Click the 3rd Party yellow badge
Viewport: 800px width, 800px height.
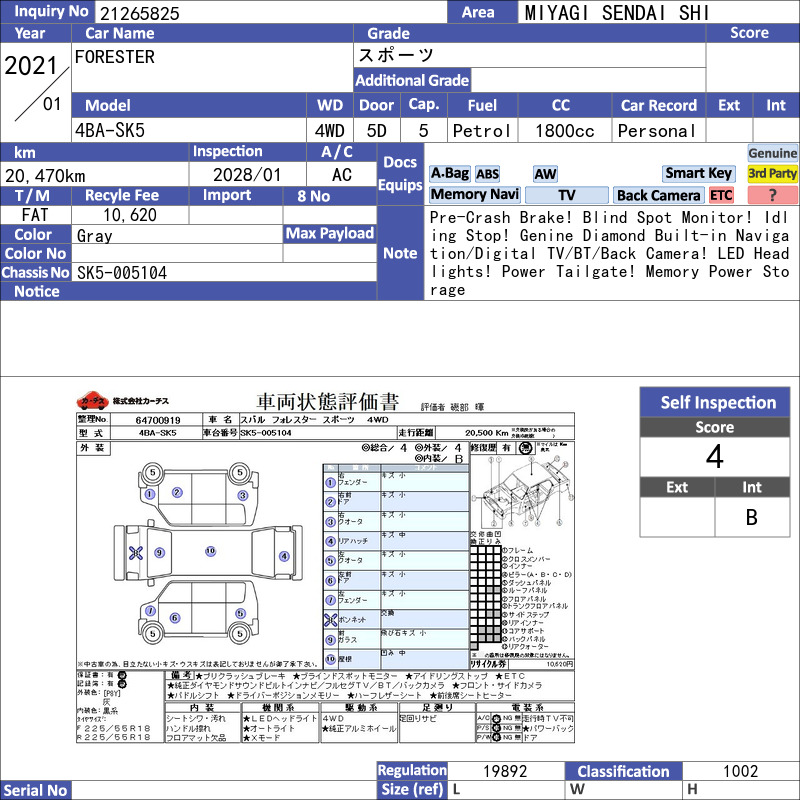click(772, 173)
